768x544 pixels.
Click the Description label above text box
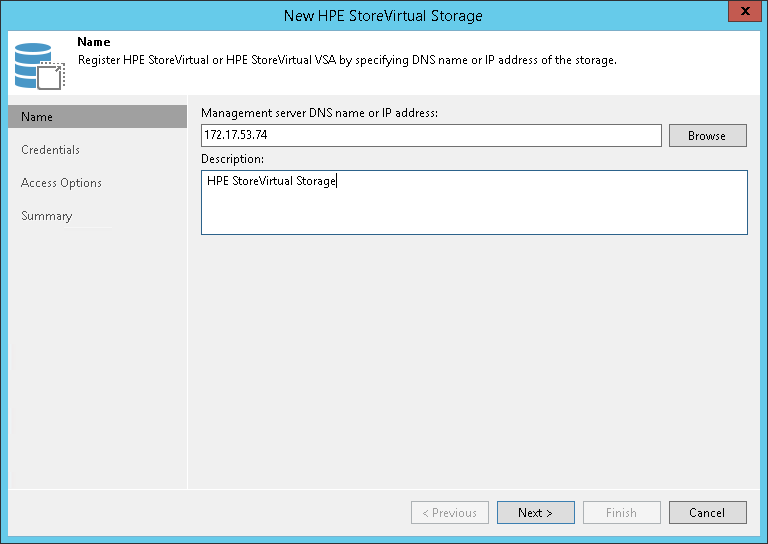coord(232,159)
